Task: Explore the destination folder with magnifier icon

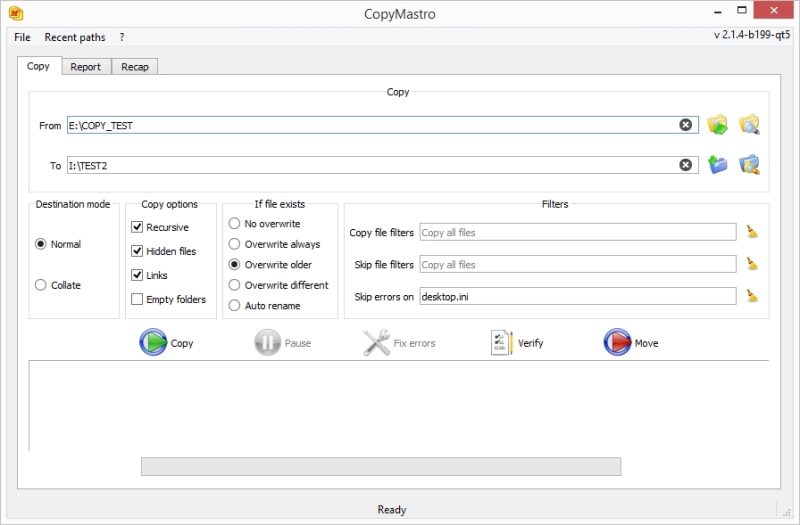Action: 749,165
